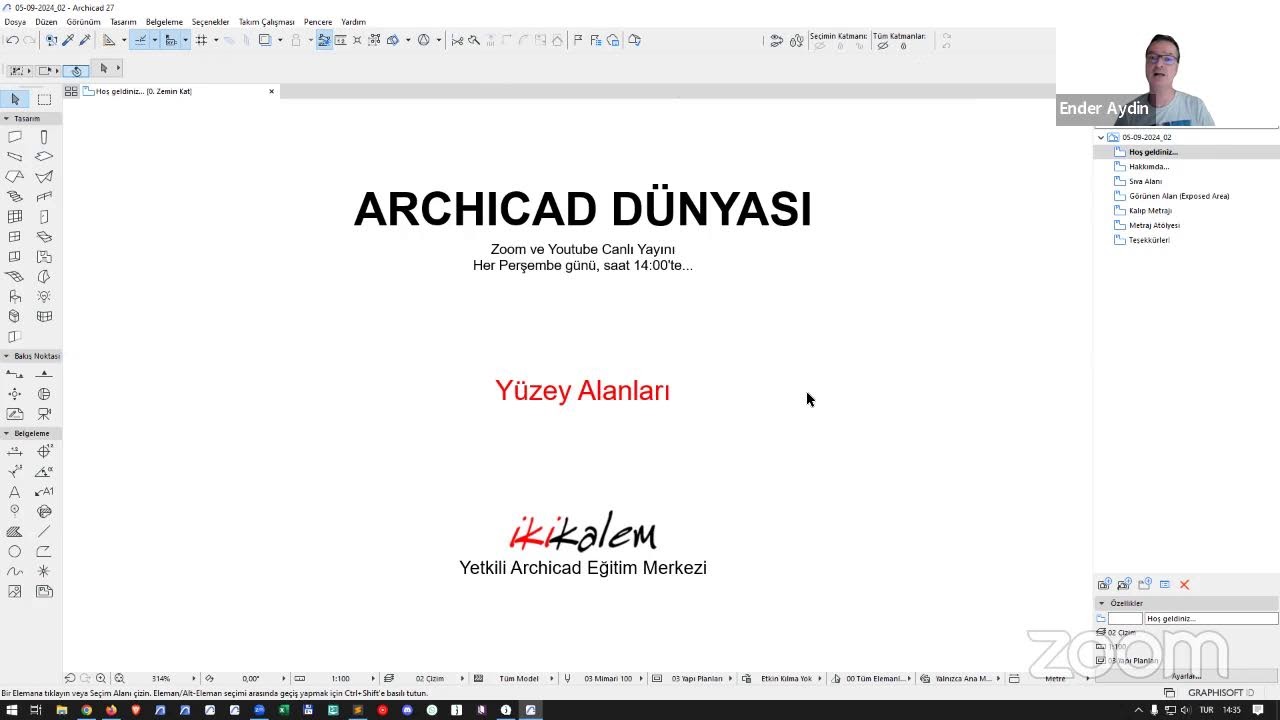Image resolution: width=1280 pixels, height=720 pixels.
Task: Select the Stair tool
Action: 15,197
